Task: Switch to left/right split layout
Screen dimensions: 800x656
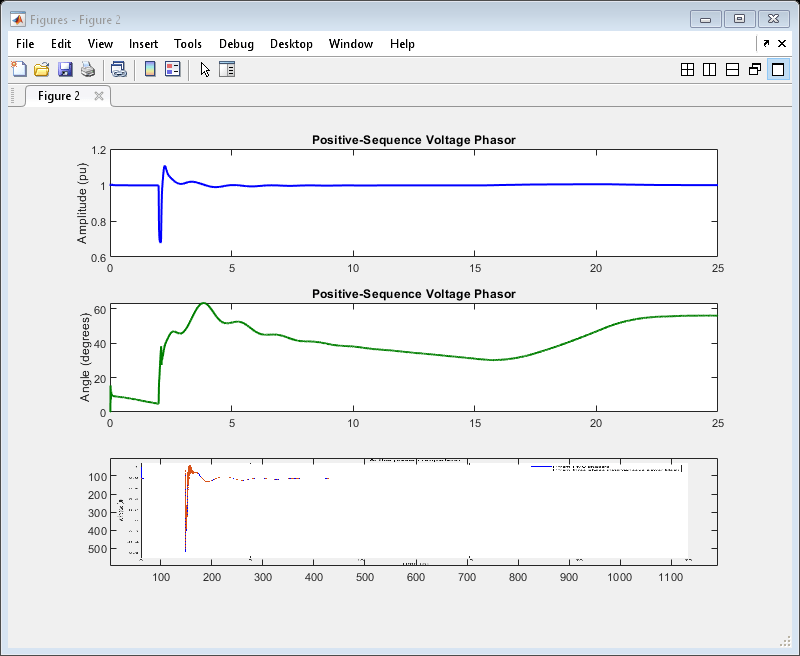Action: (x=710, y=69)
